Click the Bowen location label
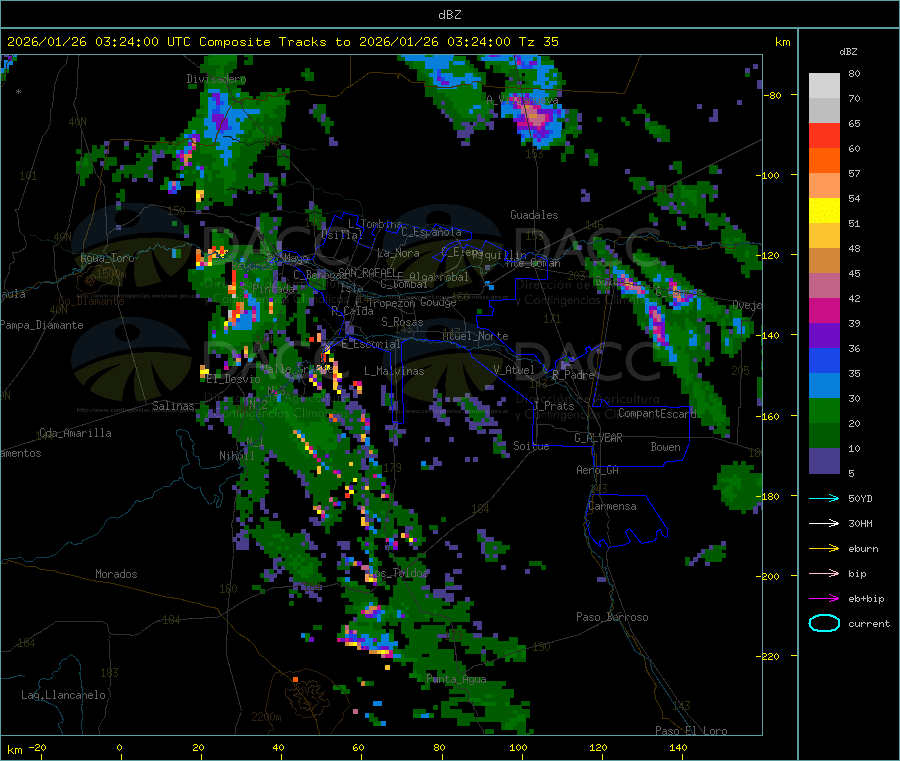This screenshot has height=761, width=900. (665, 447)
